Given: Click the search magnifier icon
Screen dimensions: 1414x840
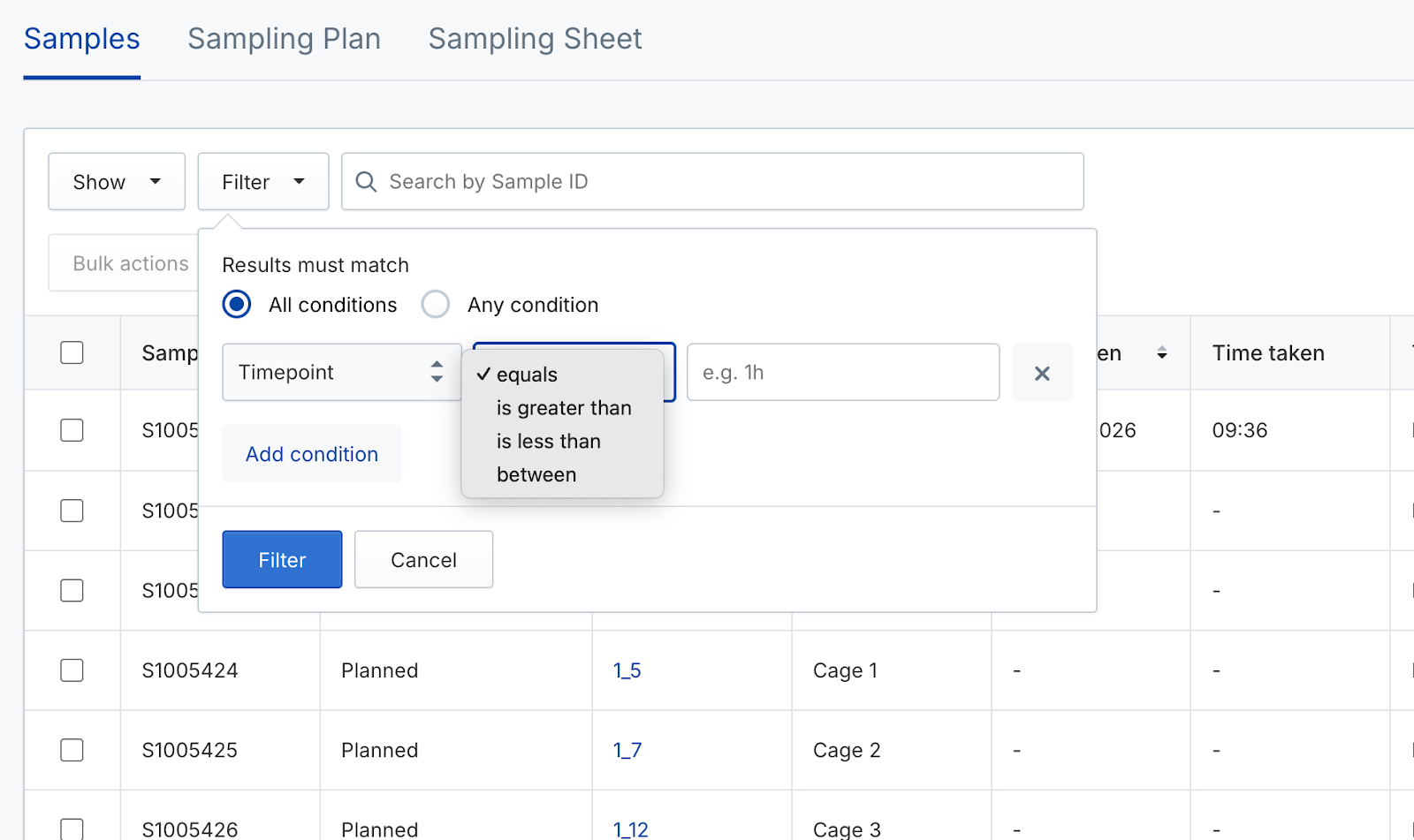Looking at the screenshot, I should click(366, 182).
